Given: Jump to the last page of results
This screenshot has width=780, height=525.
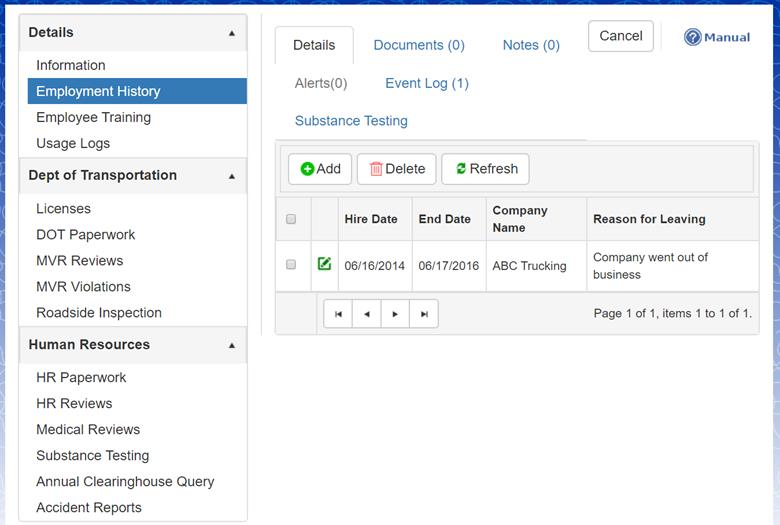Looking at the screenshot, I should coord(424,314).
